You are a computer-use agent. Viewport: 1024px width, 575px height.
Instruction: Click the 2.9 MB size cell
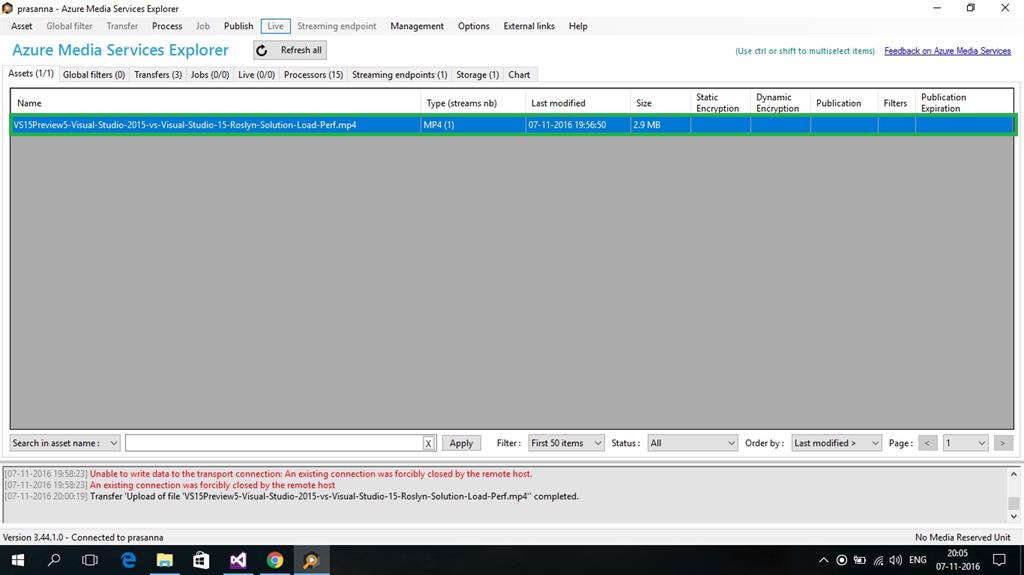tap(660, 125)
